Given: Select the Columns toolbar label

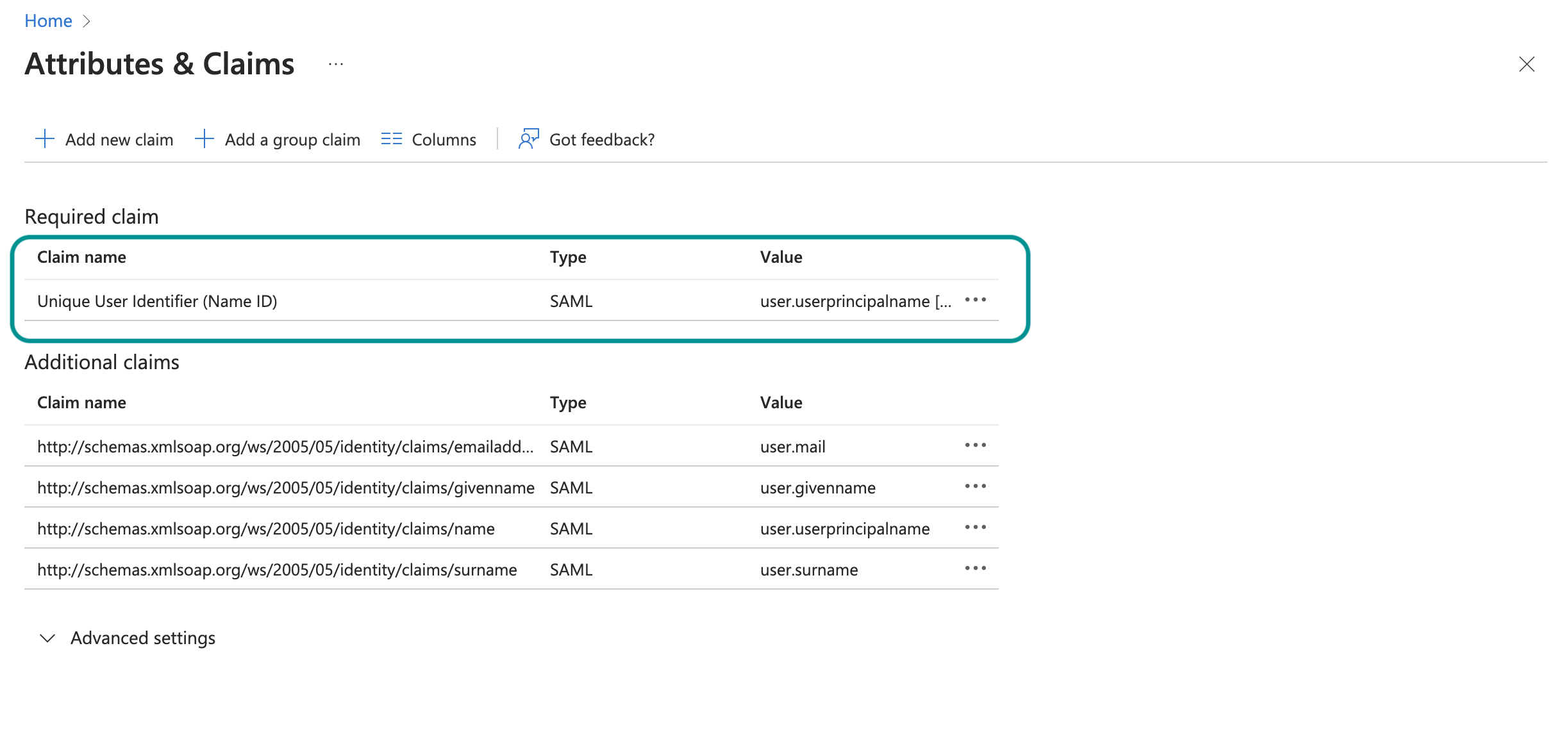Looking at the screenshot, I should [444, 140].
